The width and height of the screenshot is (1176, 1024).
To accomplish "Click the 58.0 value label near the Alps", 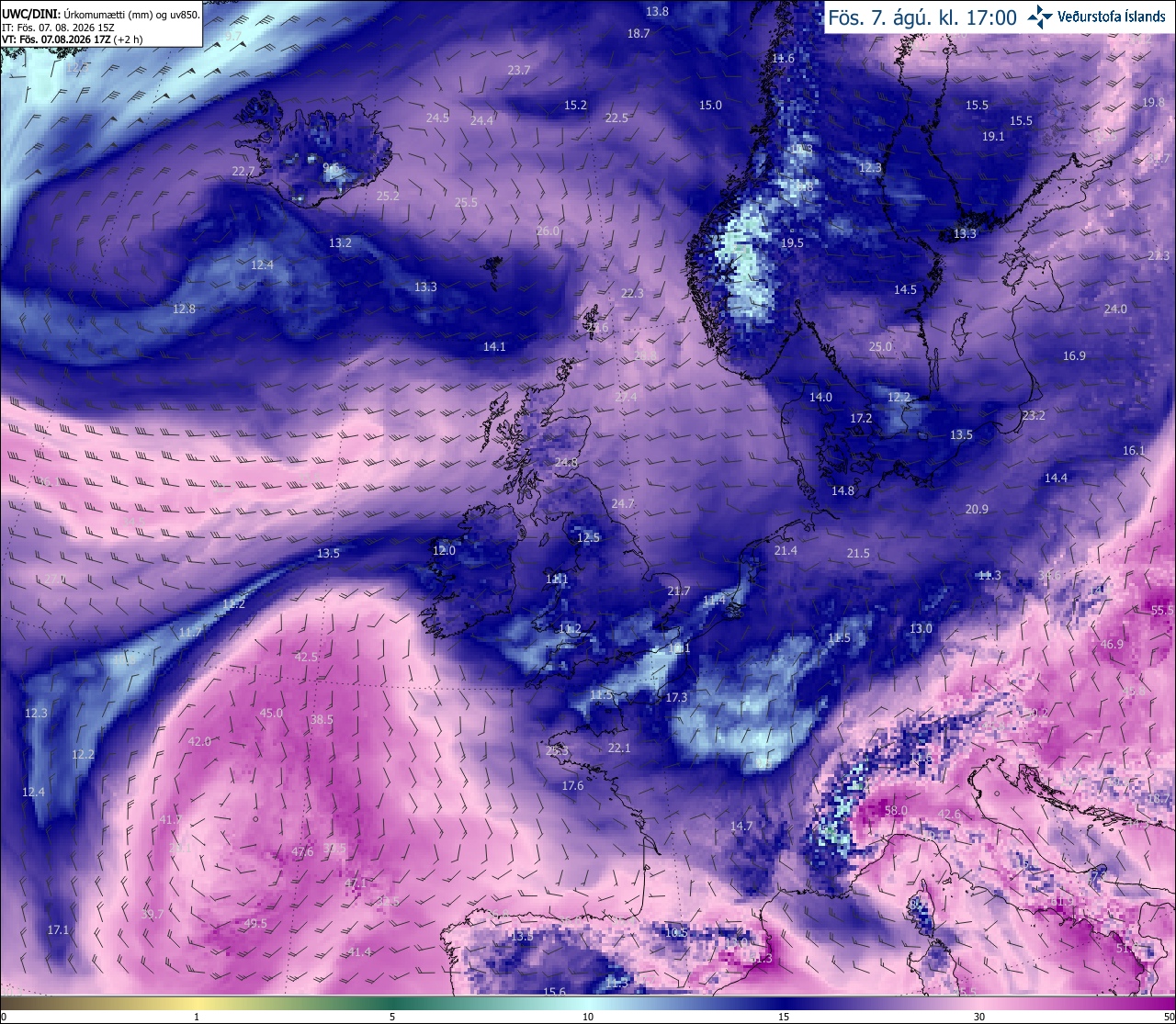I will point(896,810).
